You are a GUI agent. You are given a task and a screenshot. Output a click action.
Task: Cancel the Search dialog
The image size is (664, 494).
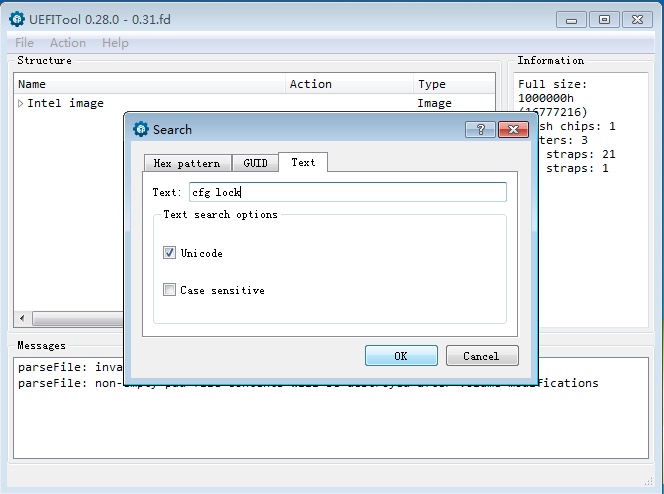(482, 356)
